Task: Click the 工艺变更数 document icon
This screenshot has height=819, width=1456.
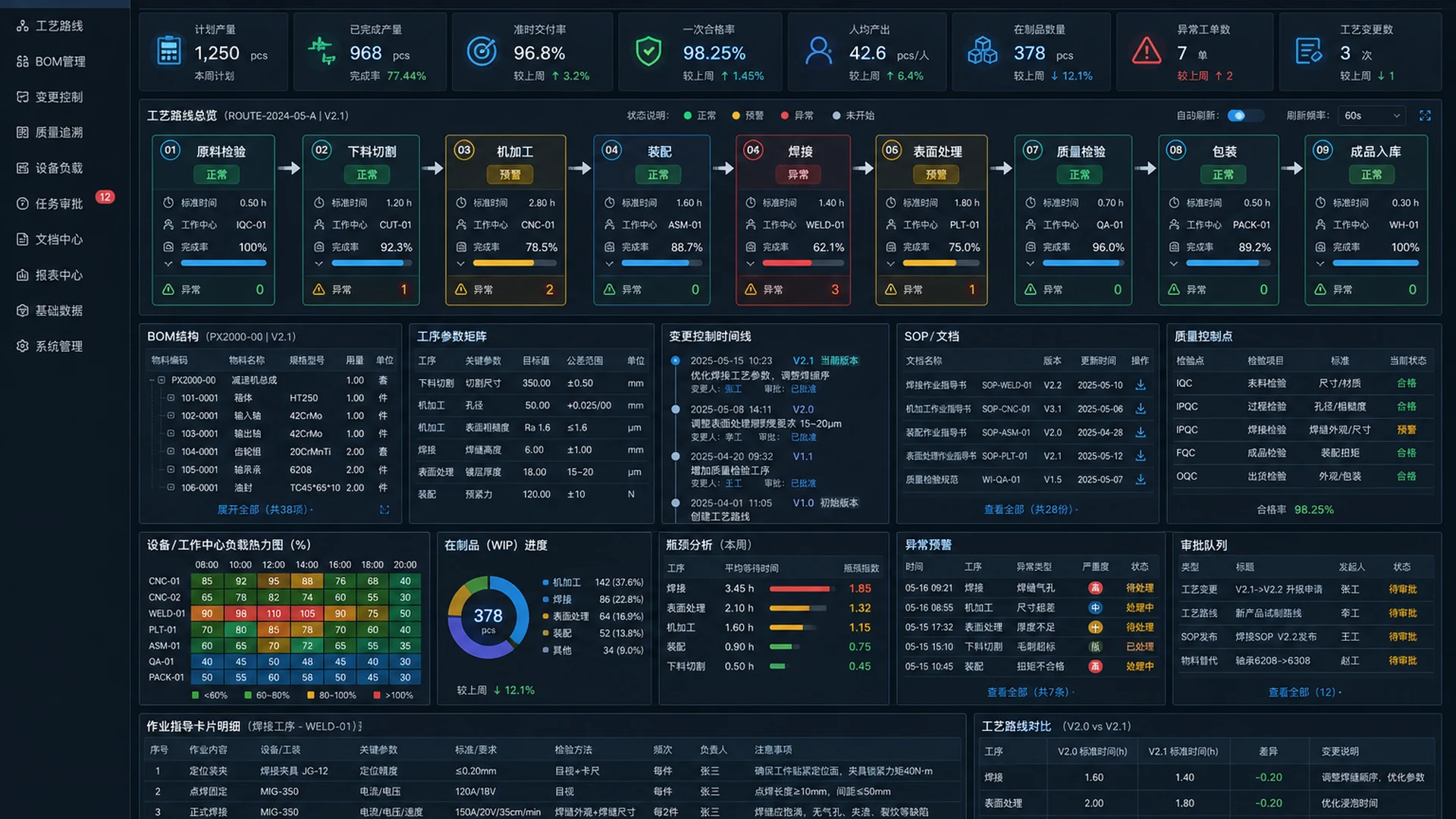Action: 1309,51
